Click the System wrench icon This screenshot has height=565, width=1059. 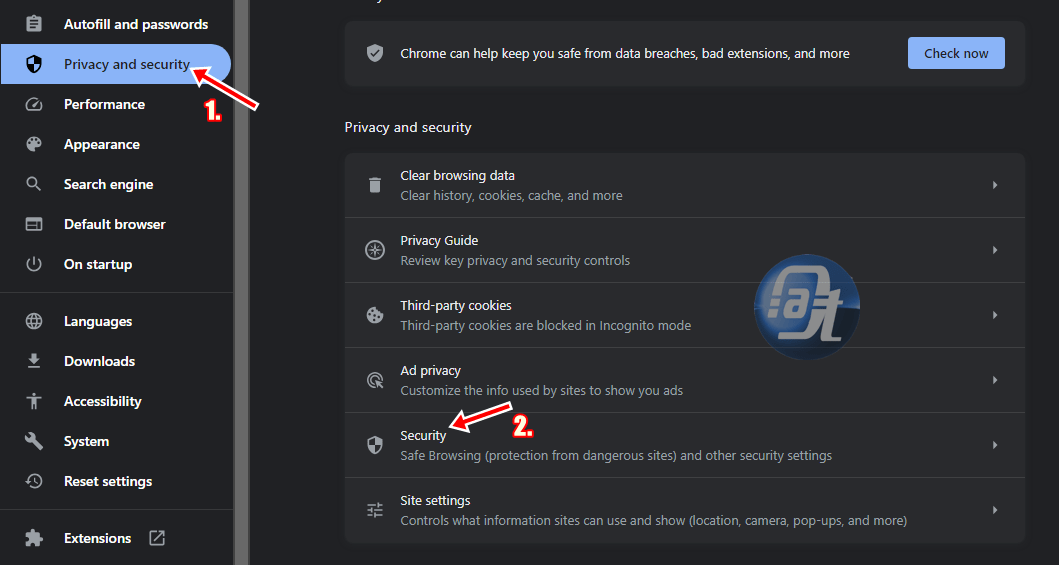[x=33, y=441]
